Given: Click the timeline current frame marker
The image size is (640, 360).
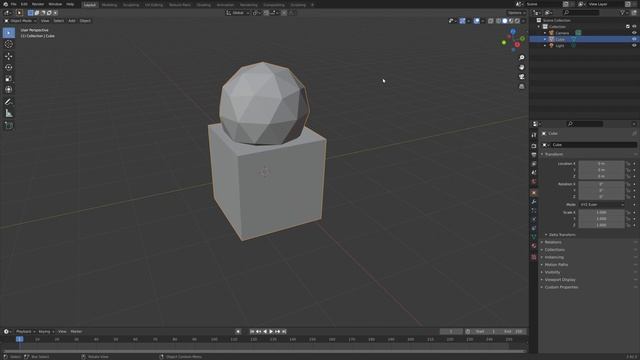Looking at the screenshot, I should pos(19,339).
